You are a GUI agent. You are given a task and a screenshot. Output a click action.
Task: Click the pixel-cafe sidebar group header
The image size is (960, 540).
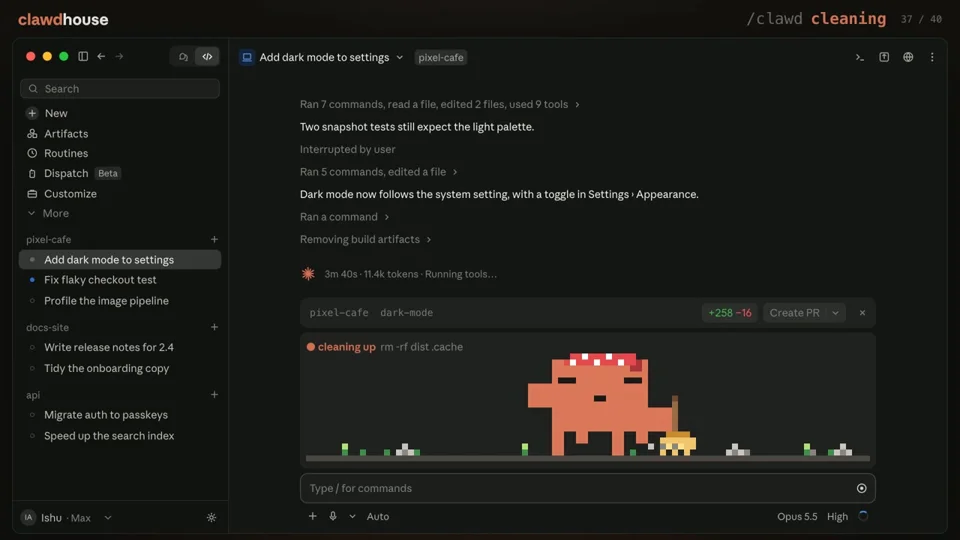(48, 239)
